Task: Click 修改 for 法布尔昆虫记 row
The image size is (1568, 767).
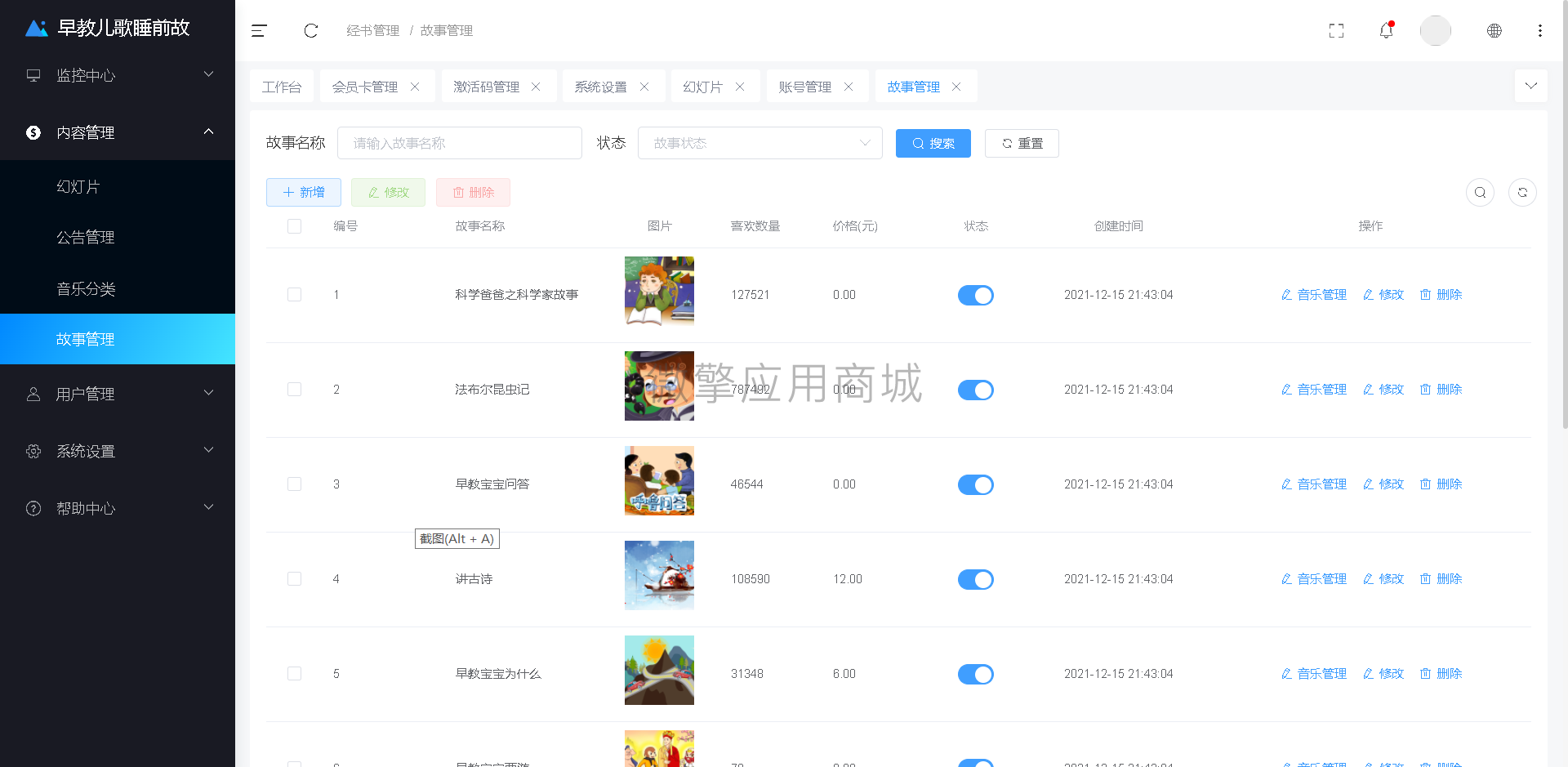Action: tap(1383, 390)
